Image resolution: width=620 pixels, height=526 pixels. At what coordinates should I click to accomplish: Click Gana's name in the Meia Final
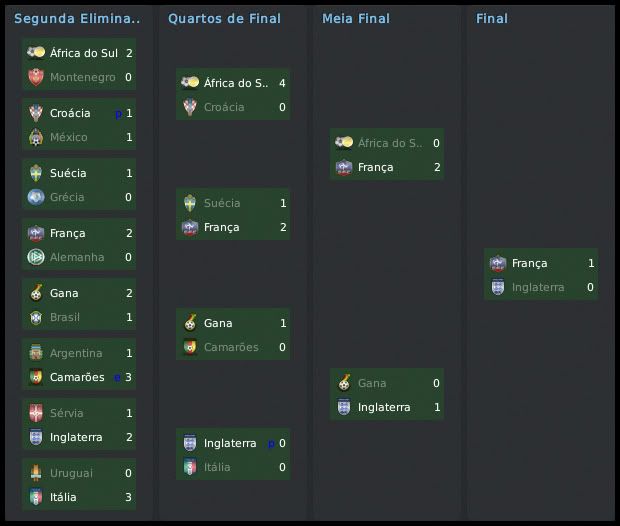372,383
